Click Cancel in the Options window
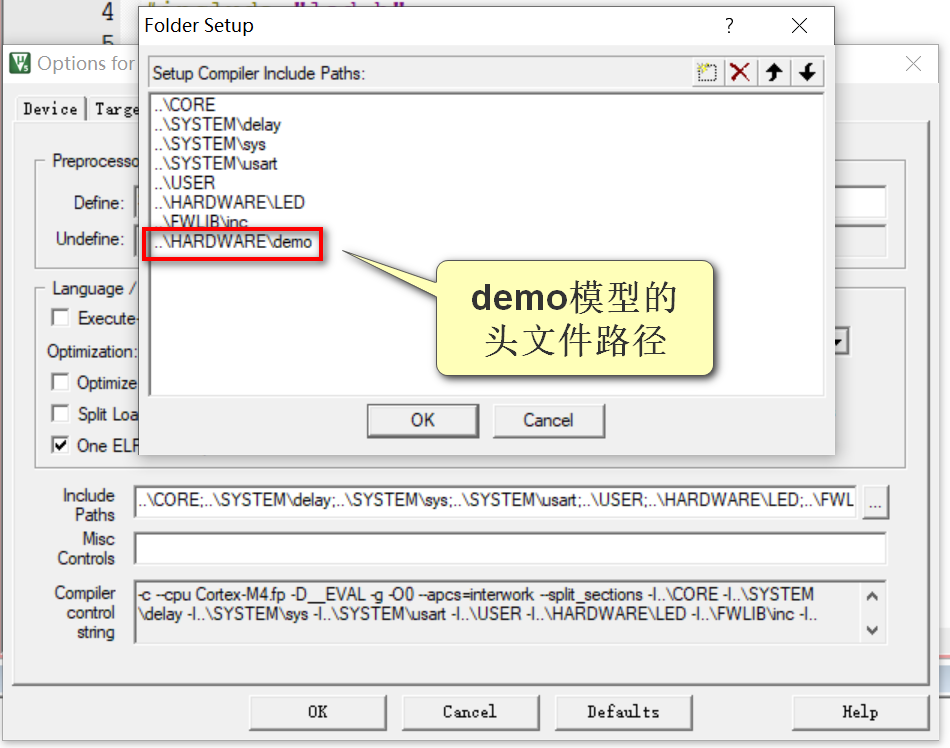 point(470,712)
